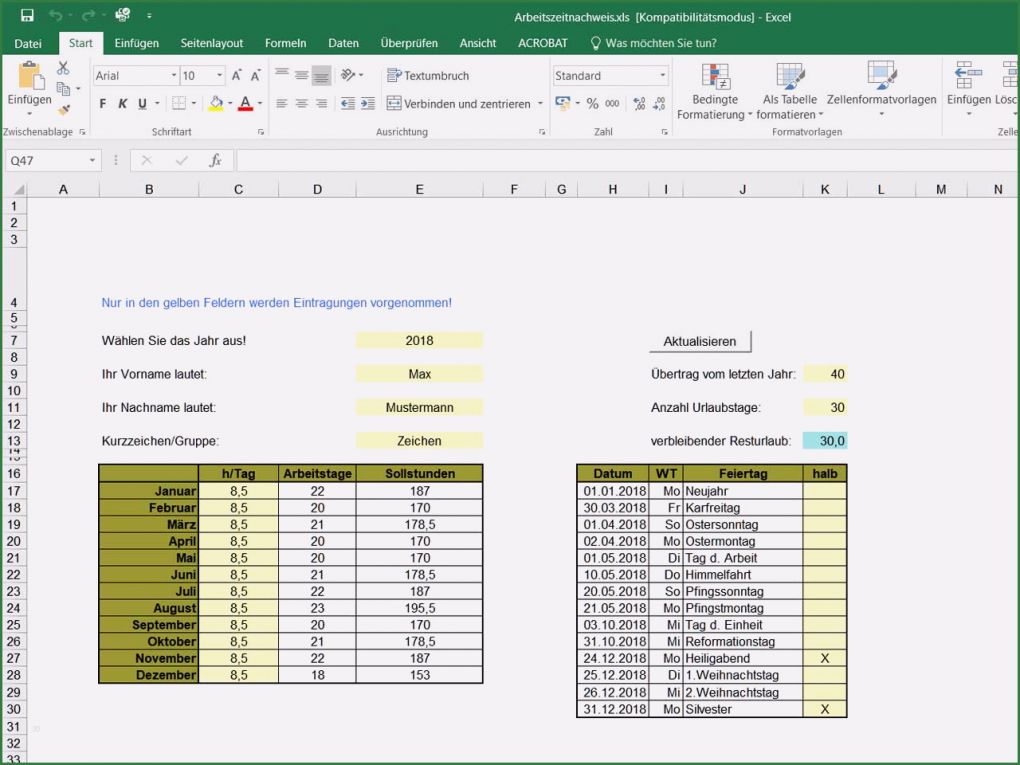Viewport: 1020px width, 765px height.
Task: Toggle the halb mark for Silvester
Action: [824, 708]
